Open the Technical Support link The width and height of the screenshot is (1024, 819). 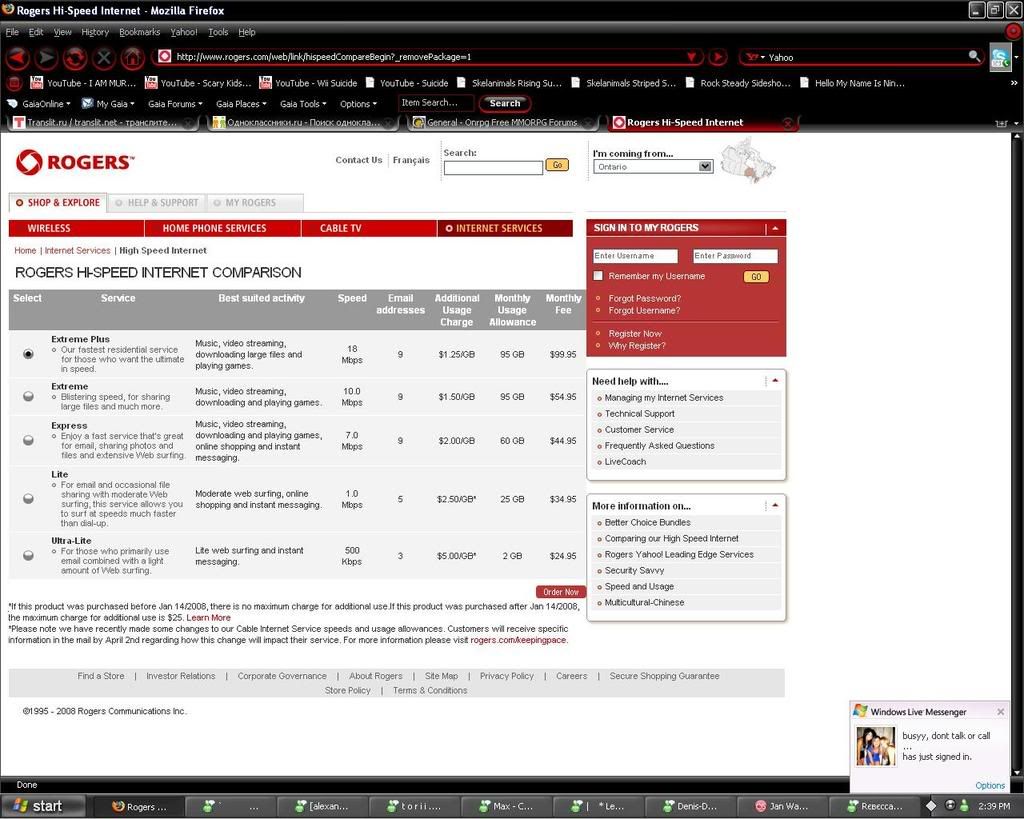pos(639,413)
